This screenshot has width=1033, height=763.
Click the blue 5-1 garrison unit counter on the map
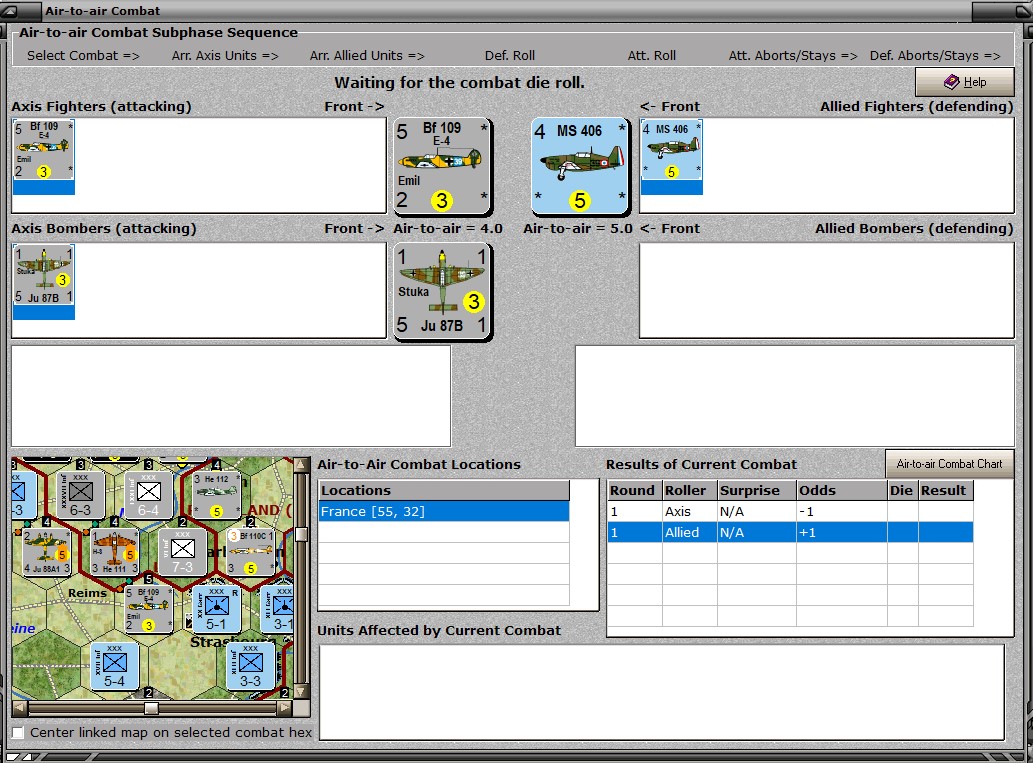point(216,608)
